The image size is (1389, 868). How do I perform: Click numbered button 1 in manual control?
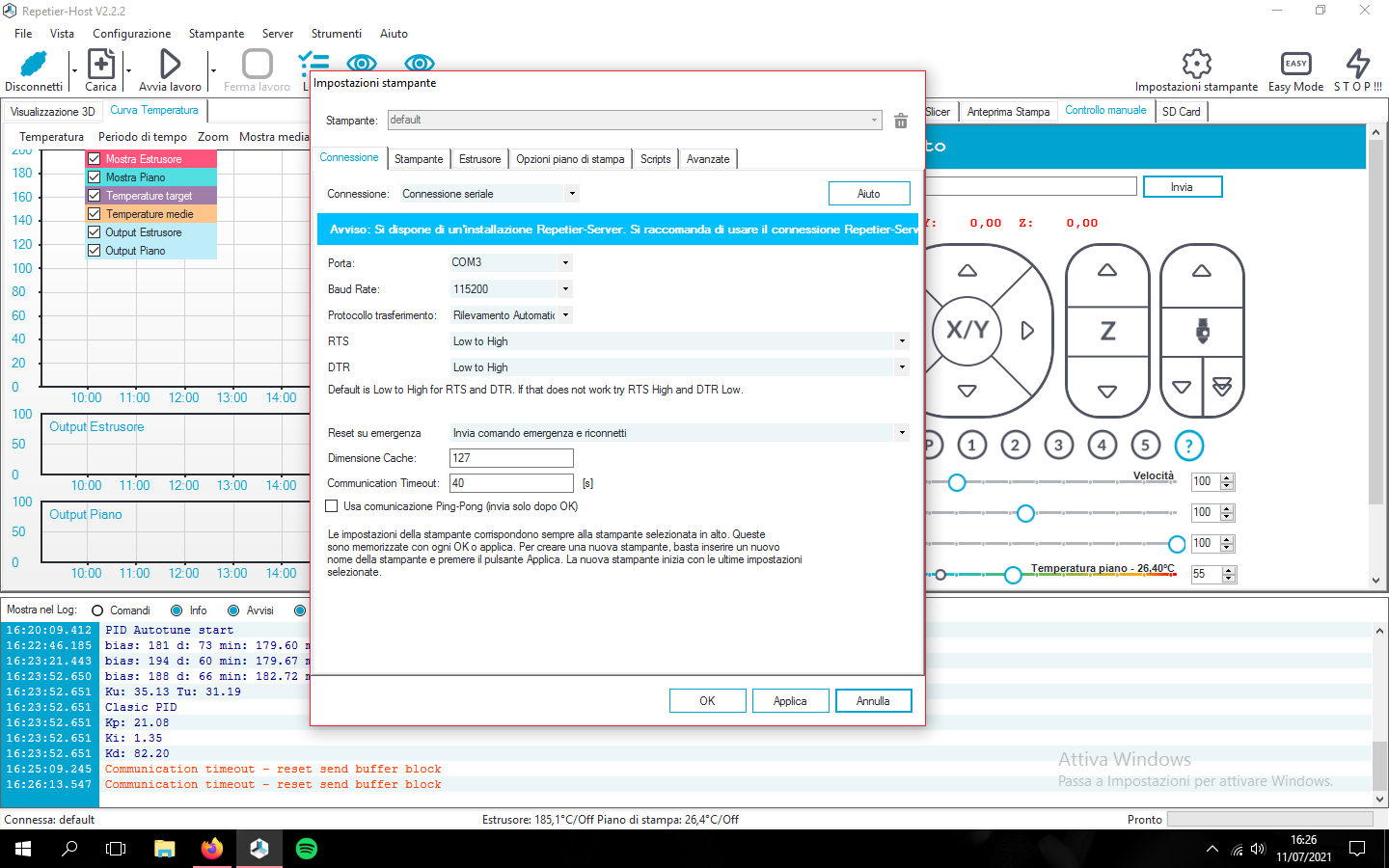[x=972, y=445]
